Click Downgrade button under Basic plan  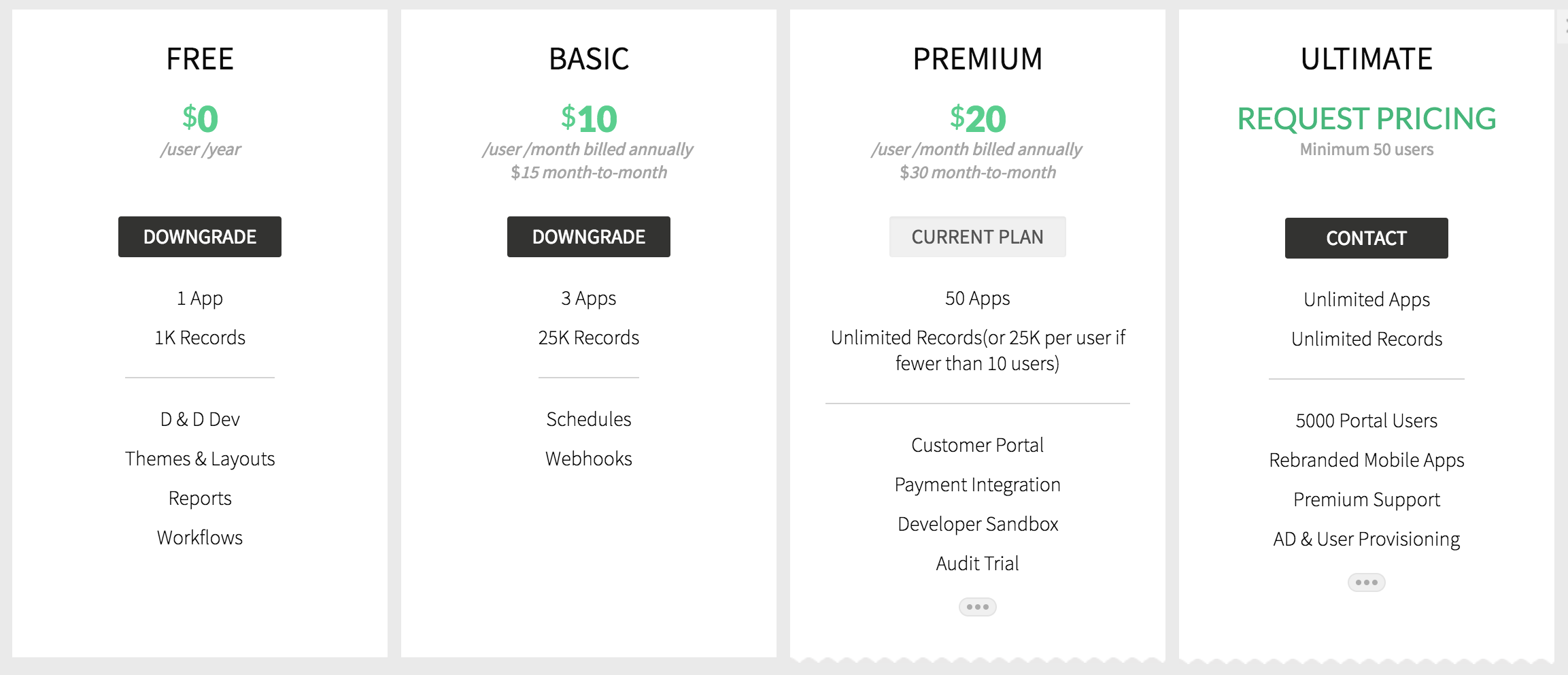coord(589,237)
